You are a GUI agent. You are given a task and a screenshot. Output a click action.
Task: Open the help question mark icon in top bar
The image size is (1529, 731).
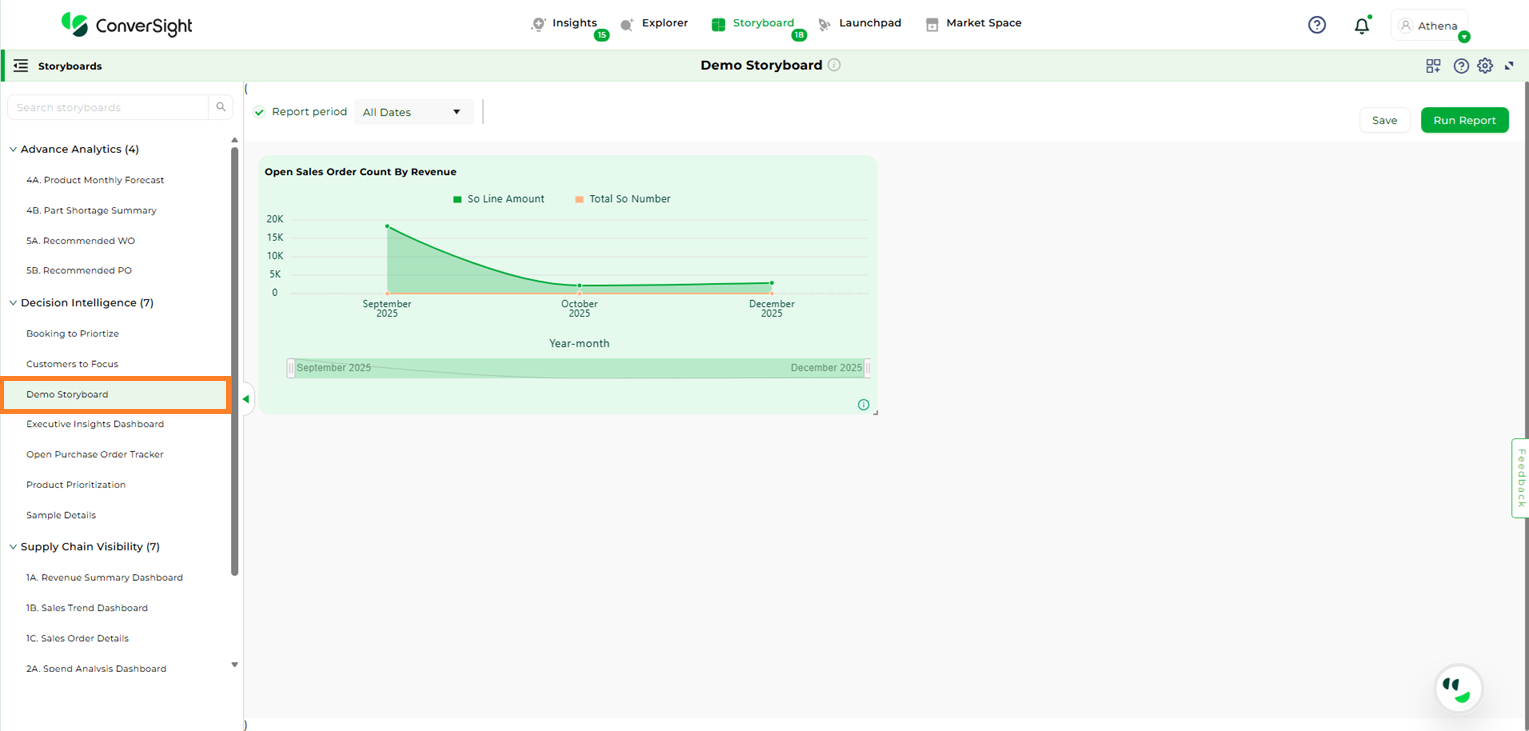pos(1317,25)
